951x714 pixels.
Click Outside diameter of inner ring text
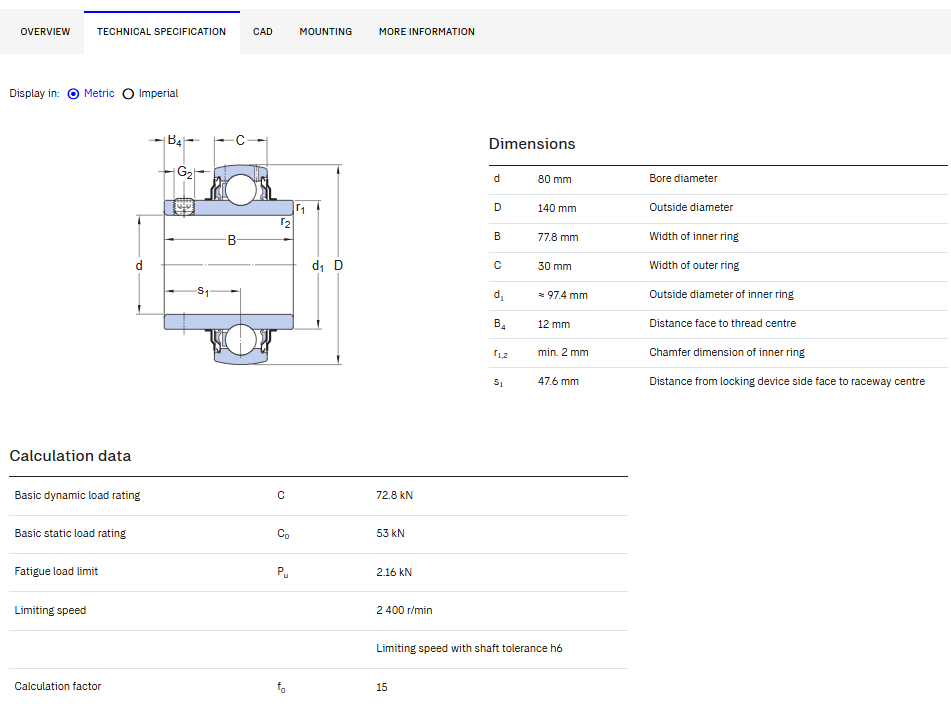(721, 294)
